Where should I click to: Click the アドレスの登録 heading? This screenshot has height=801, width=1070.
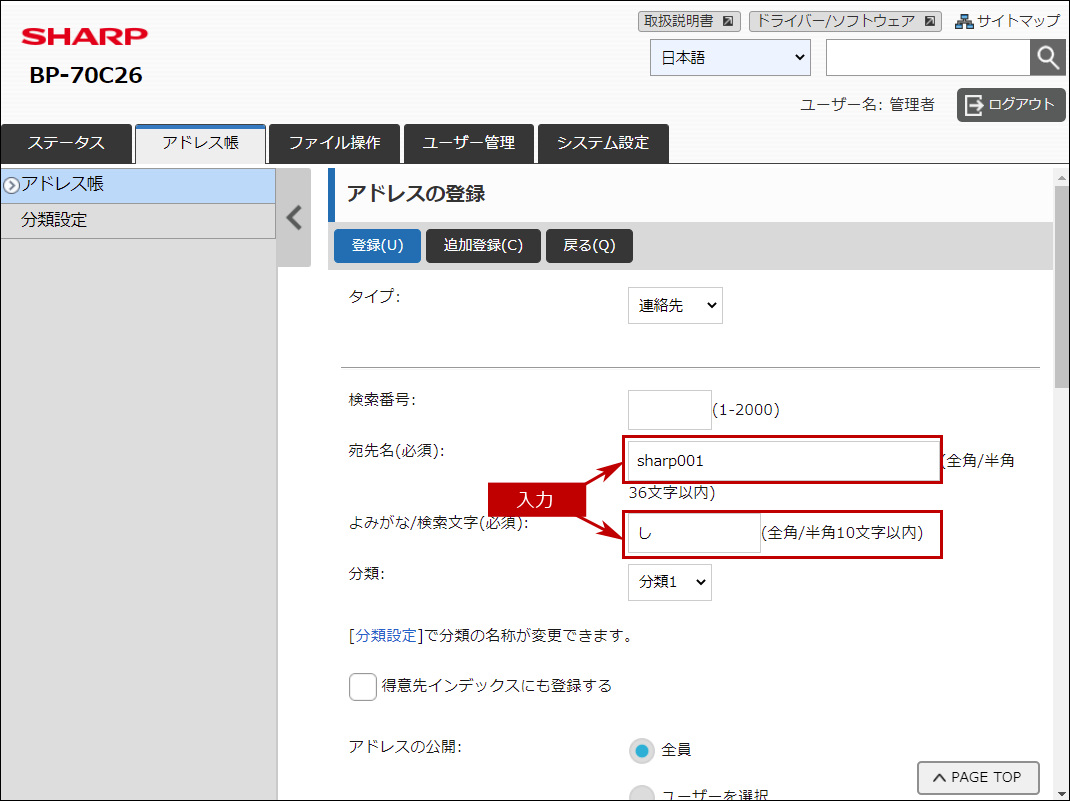tap(416, 194)
